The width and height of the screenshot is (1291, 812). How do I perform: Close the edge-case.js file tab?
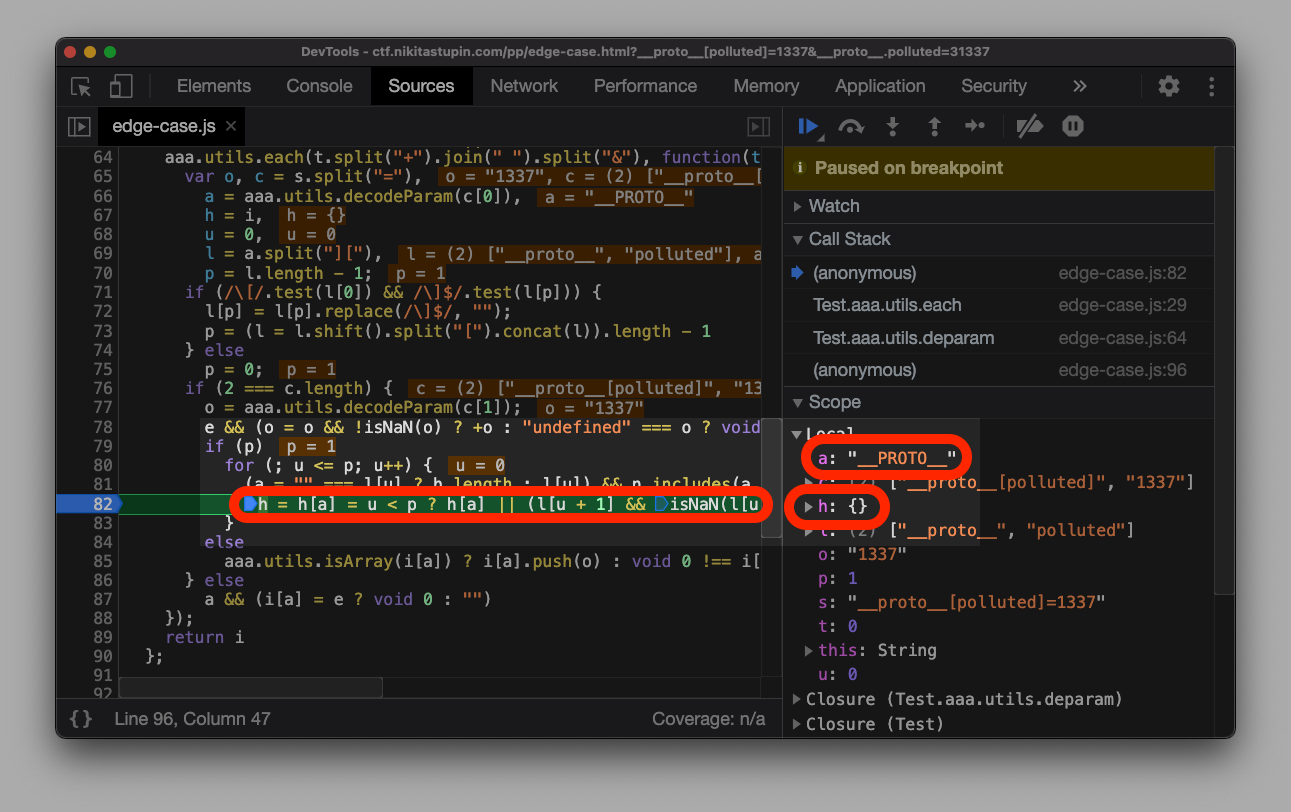[x=231, y=126]
